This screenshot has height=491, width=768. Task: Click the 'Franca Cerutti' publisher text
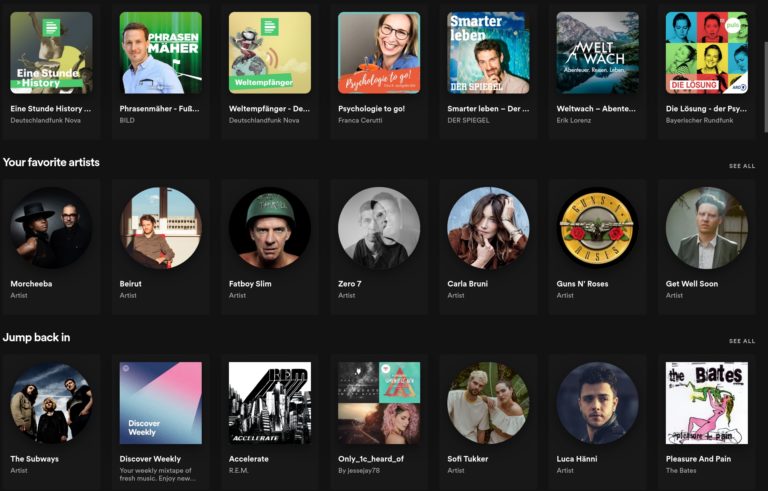coord(360,120)
